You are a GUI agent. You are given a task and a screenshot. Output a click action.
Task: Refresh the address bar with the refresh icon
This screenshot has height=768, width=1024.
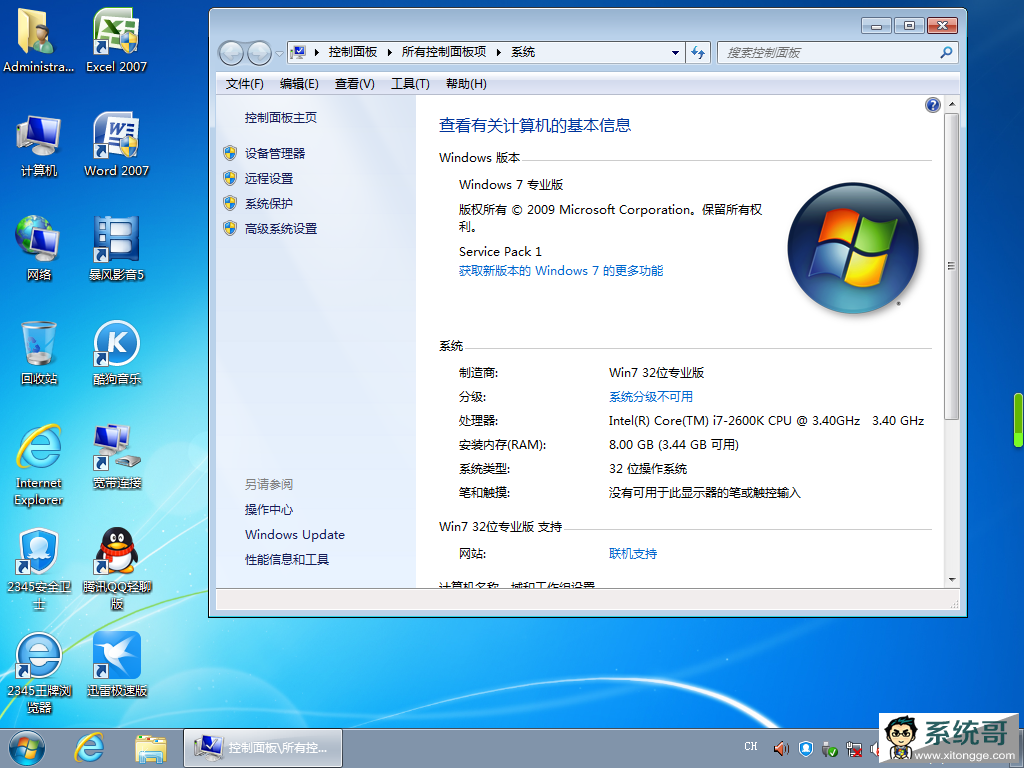pos(698,52)
